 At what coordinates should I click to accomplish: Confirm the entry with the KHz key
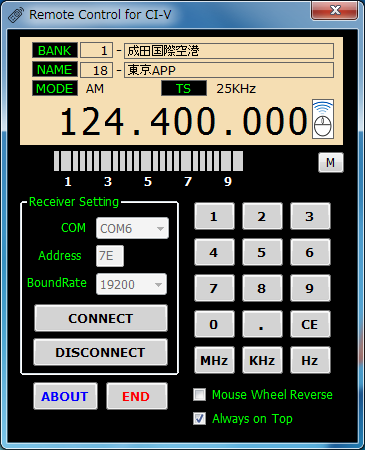tap(262, 360)
